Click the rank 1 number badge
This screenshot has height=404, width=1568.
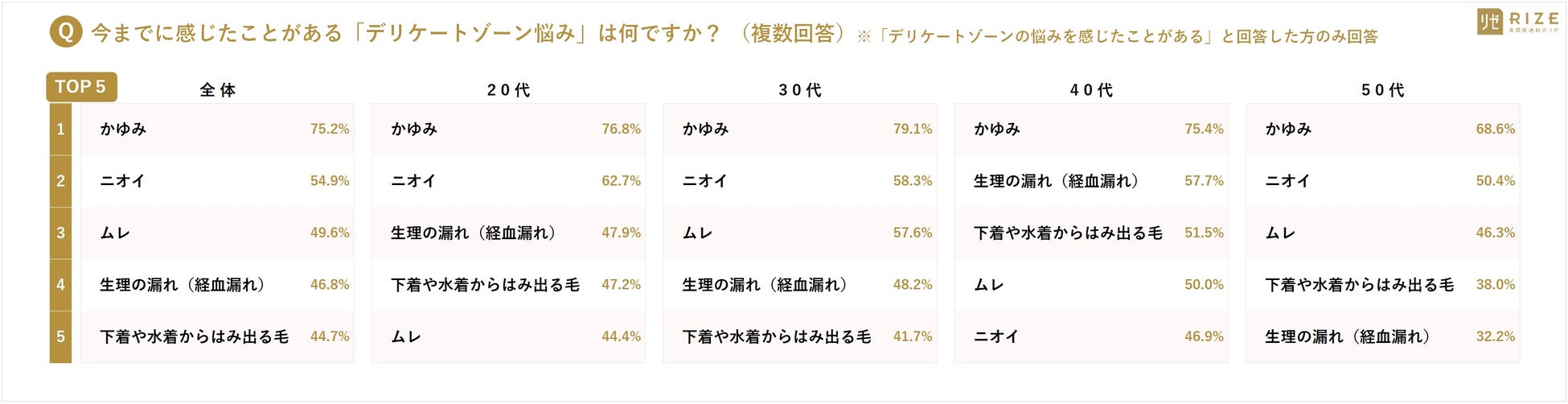pos(60,129)
